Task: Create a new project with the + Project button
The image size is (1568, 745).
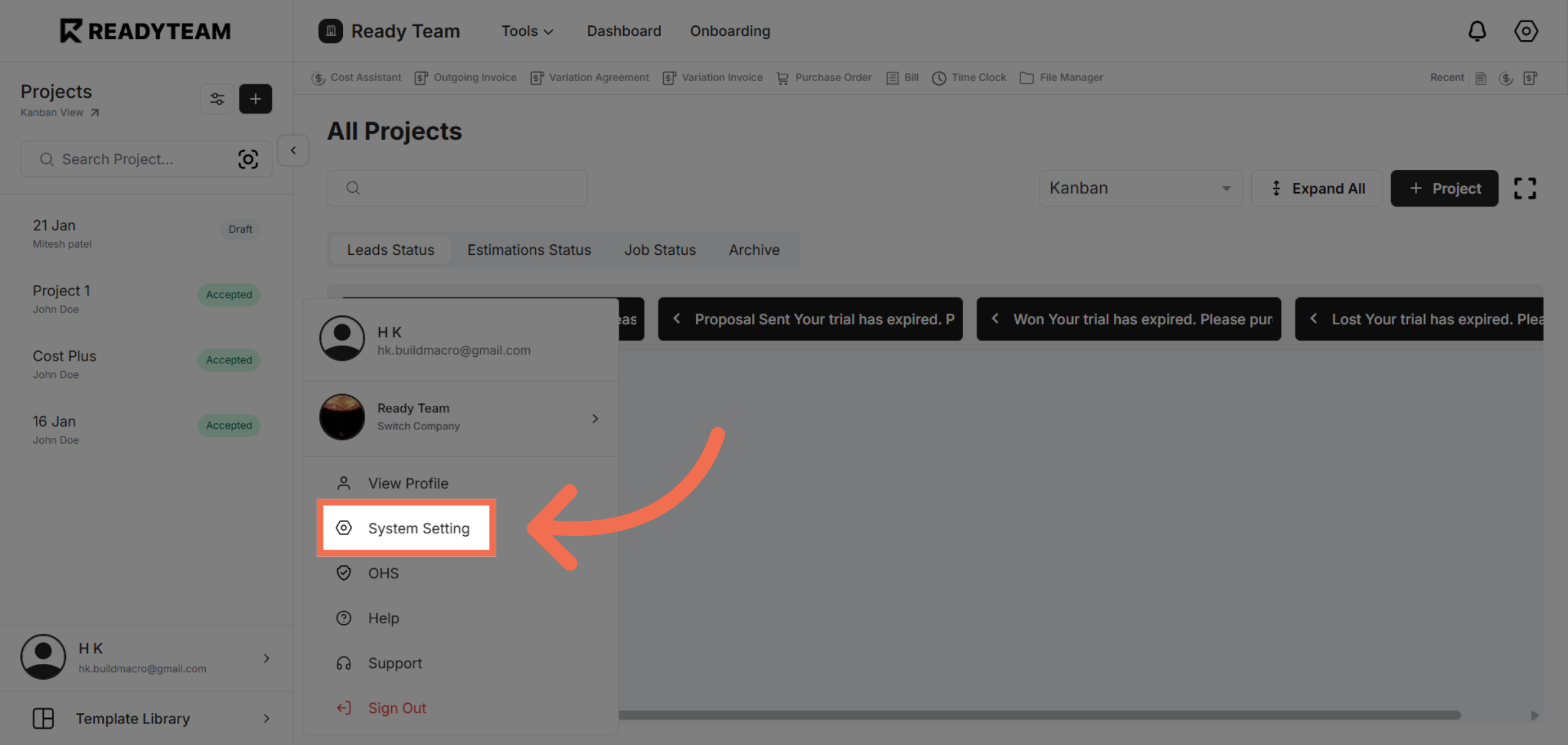Action: tap(1444, 188)
